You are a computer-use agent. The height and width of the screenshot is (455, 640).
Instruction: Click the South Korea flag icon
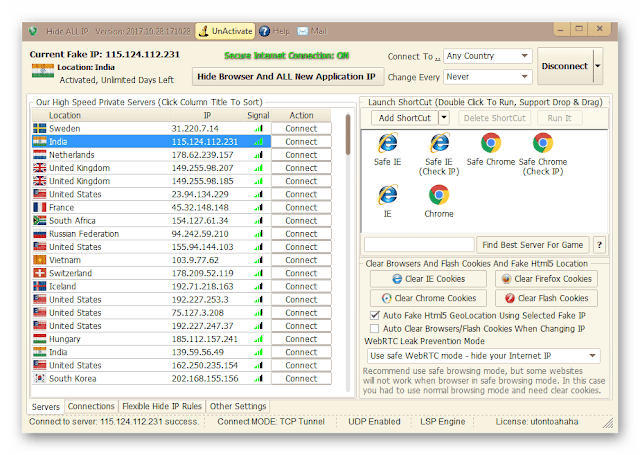[x=40, y=378]
